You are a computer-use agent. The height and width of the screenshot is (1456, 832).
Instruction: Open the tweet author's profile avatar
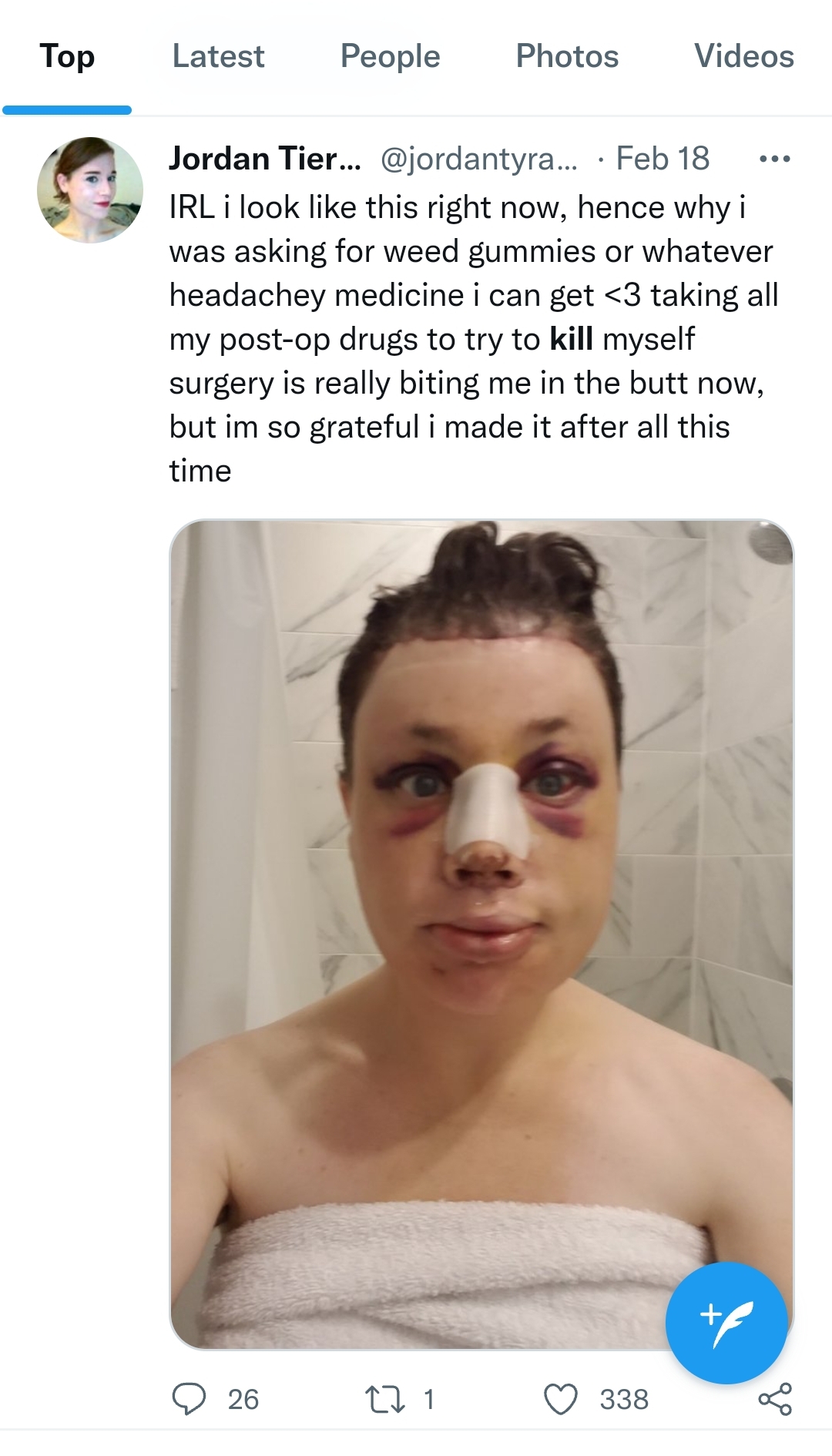(90, 190)
